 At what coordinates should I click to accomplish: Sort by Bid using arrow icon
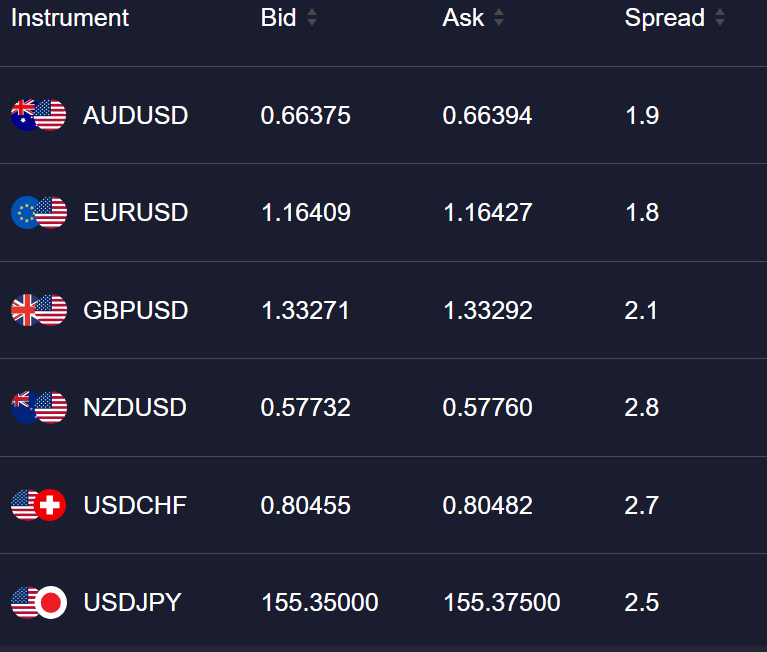pos(312,18)
